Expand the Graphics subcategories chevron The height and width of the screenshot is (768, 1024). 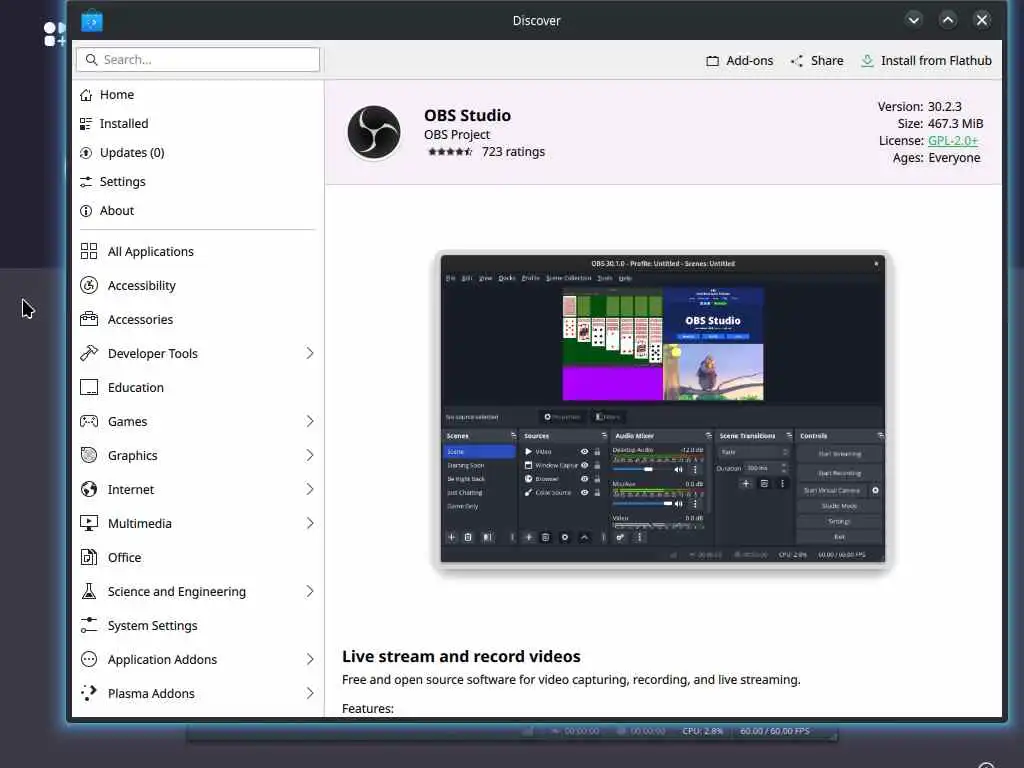point(310,455)
